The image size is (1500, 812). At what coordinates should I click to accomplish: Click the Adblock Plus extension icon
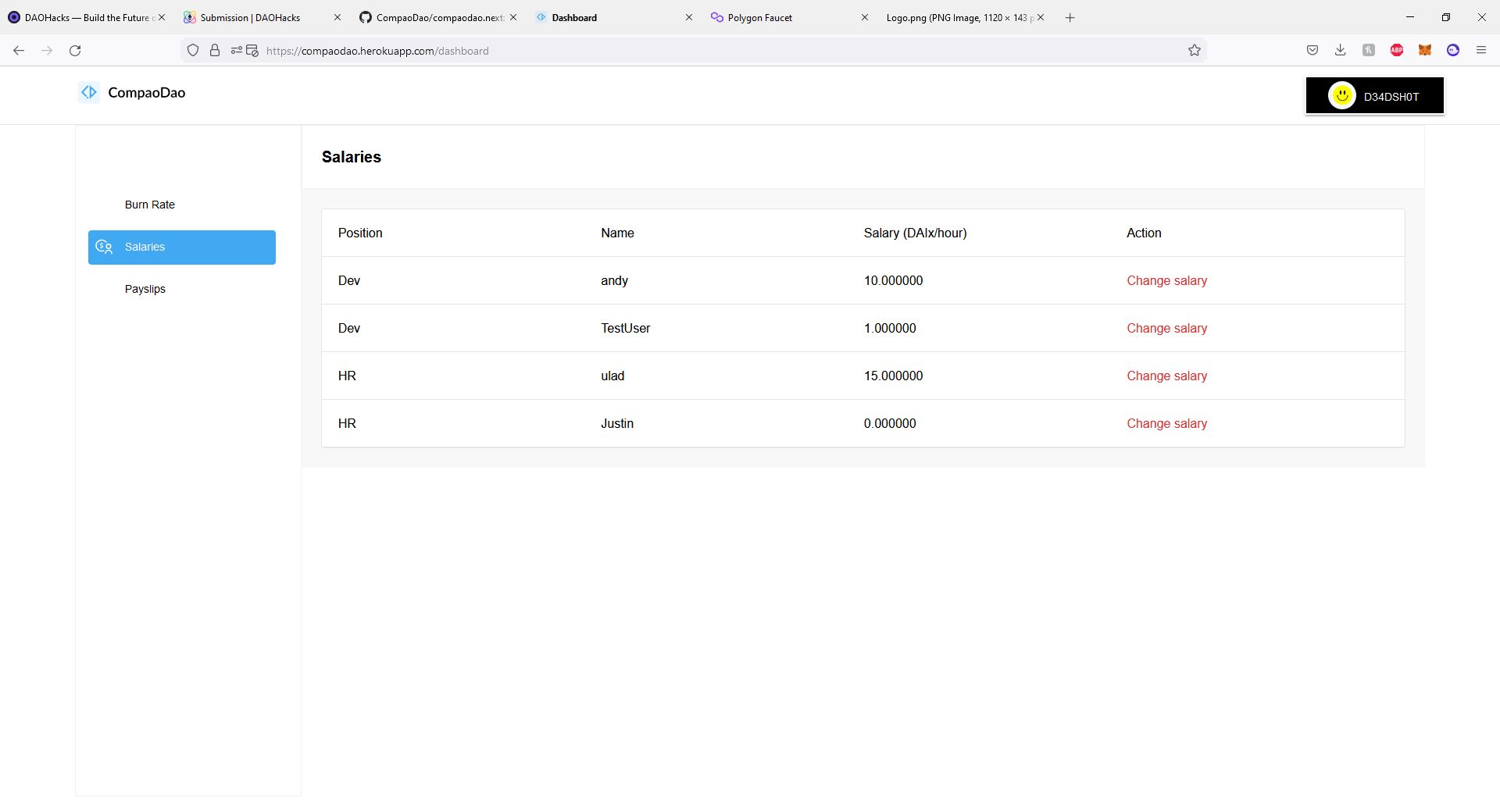(x=1397, y=51)
